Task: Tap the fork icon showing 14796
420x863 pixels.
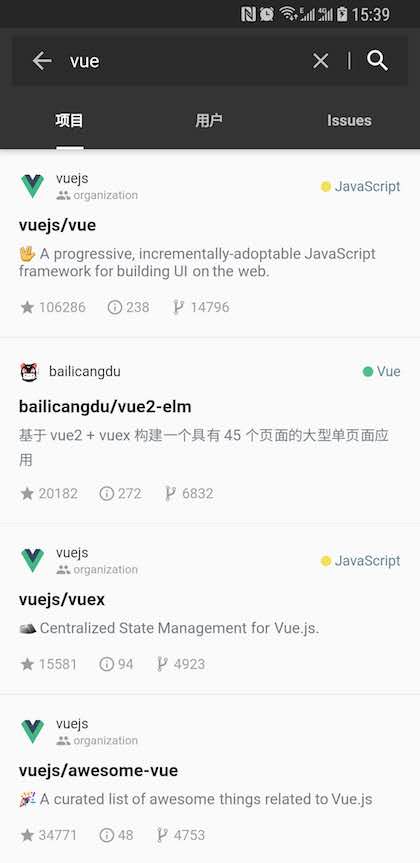Action: pyautogui.click(x=178, y=307)
